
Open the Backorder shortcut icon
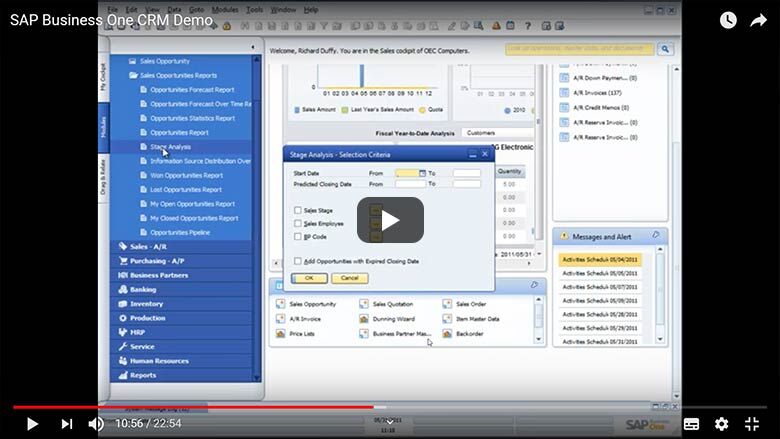tap(447, 334)
